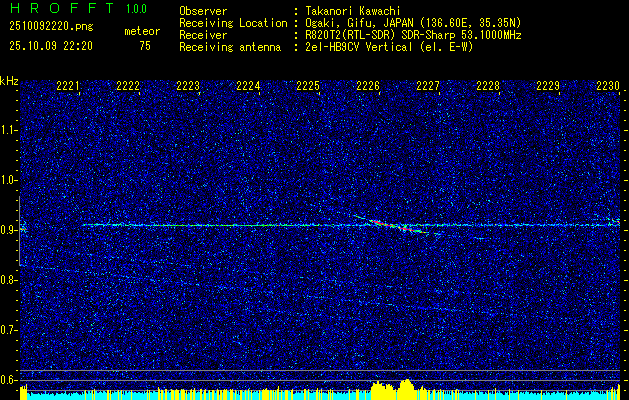Click the 2226 time marker
The image size is (629, 400).
(x=368, y=87)
